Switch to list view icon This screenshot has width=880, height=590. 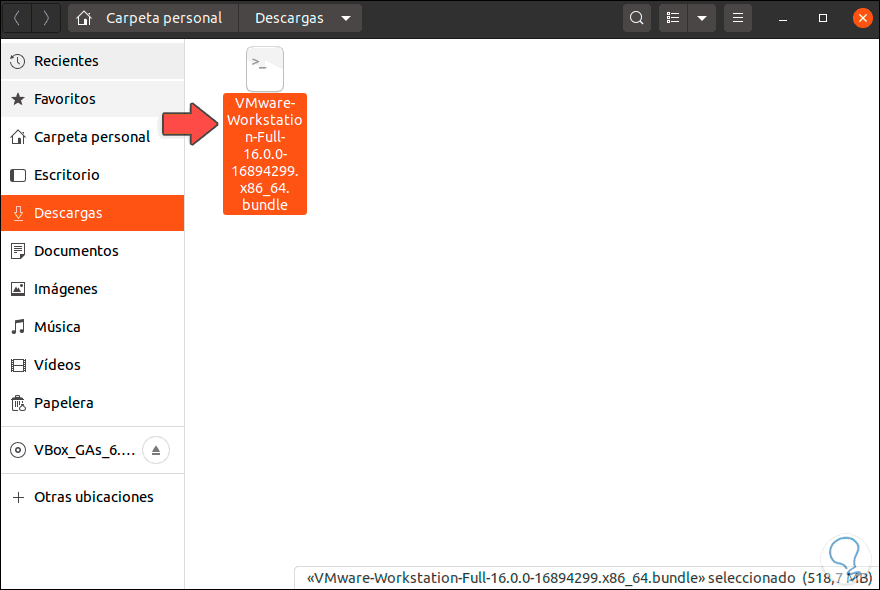tap(672, 19)
